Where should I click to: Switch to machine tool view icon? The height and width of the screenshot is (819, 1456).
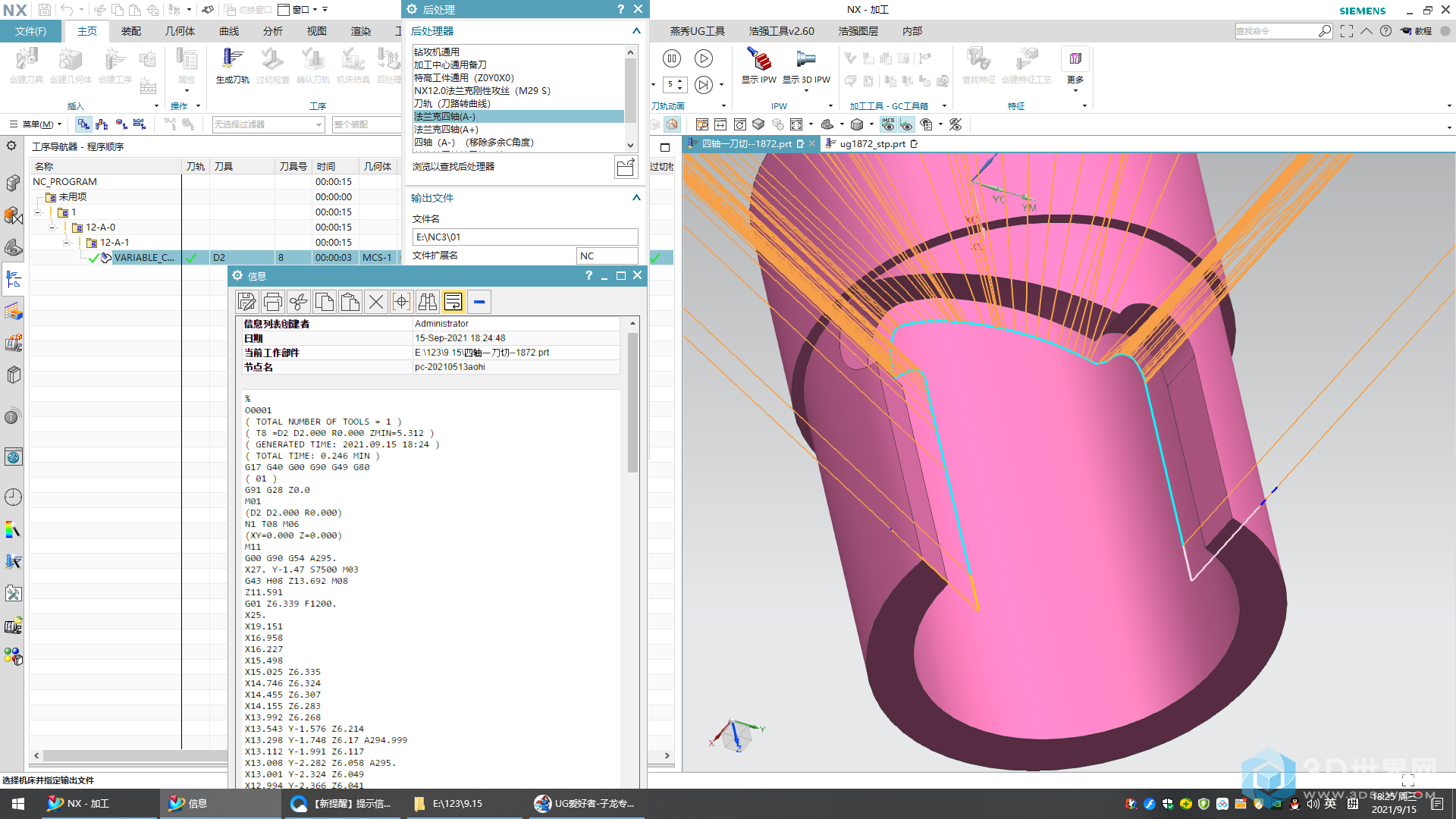tap(102, 124)
